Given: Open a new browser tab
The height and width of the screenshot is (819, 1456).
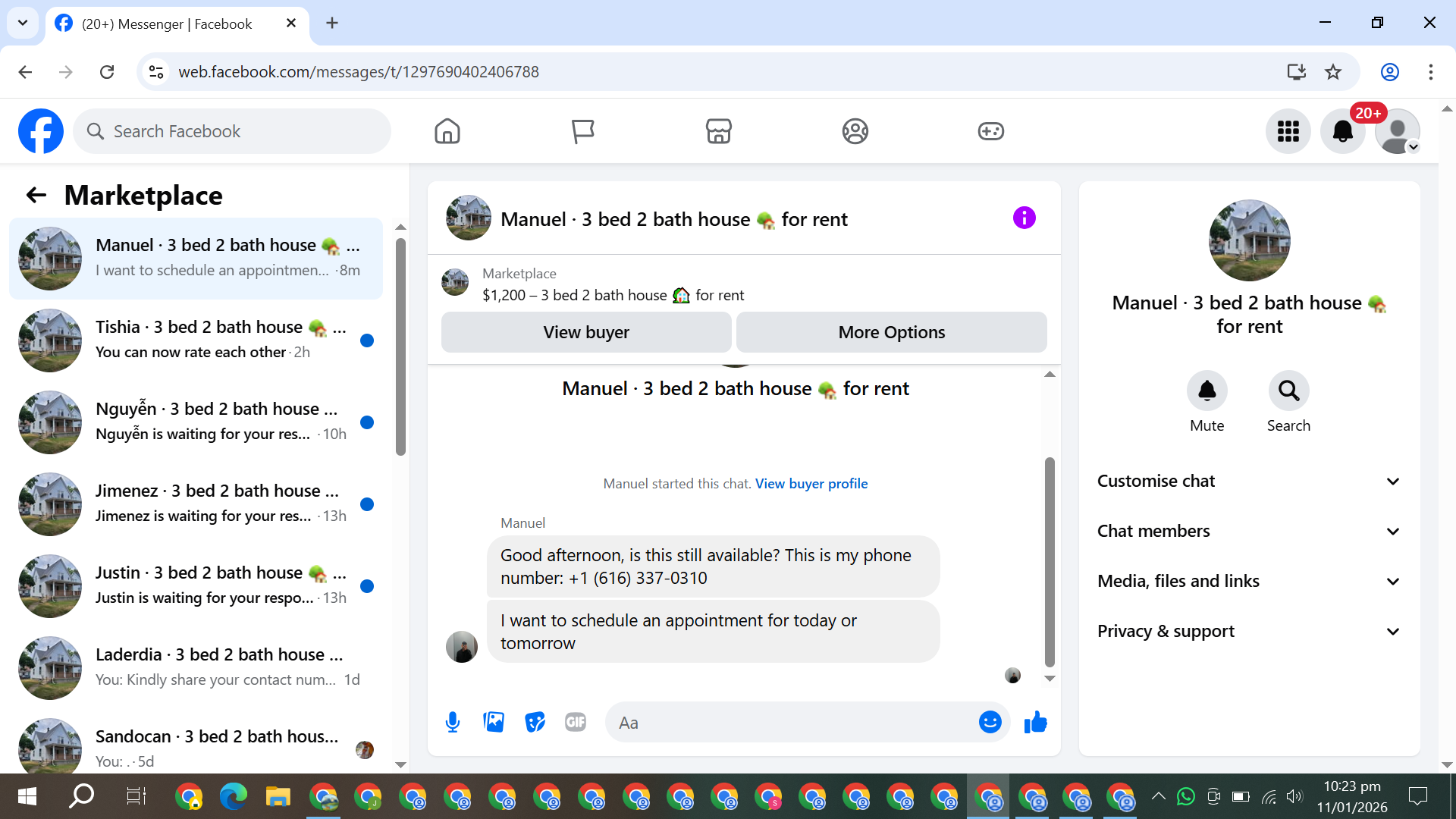Looking at the screenshot, I should [331, 23].
